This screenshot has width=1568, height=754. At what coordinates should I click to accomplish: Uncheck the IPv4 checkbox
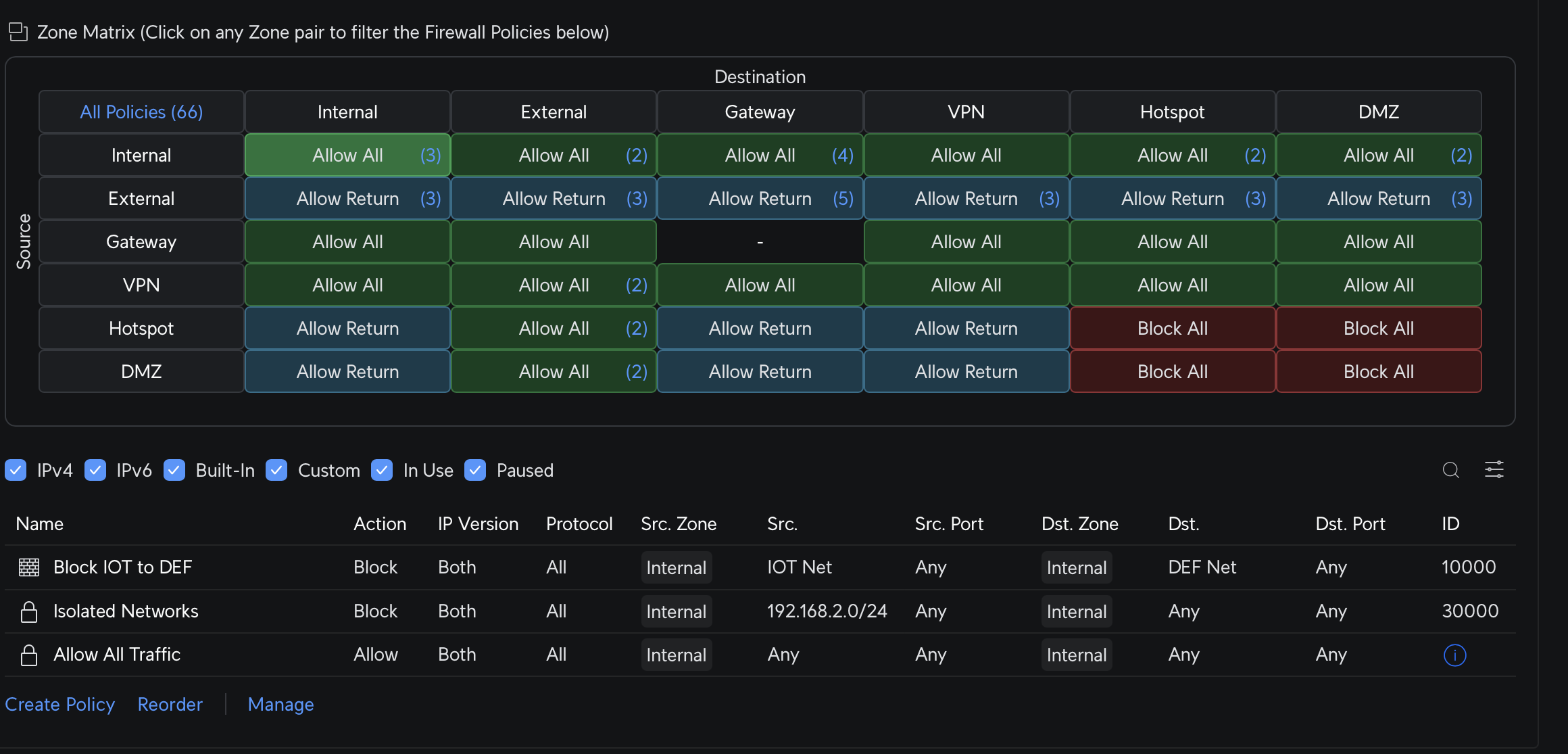coord(16,470)
